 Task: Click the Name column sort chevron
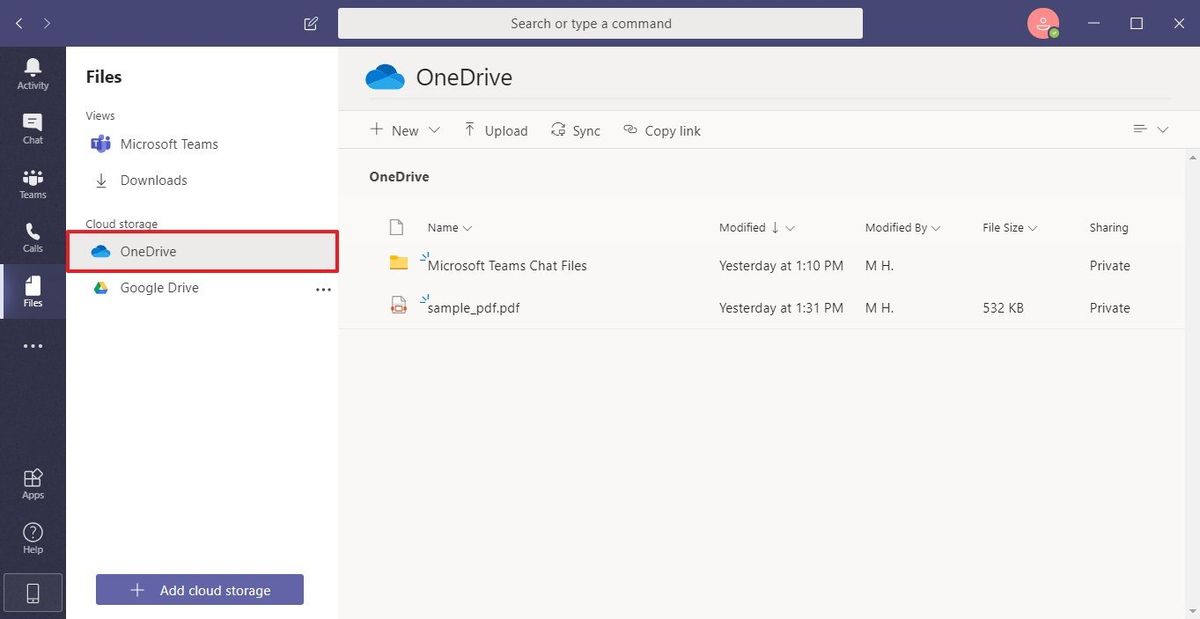coord(468,228)
